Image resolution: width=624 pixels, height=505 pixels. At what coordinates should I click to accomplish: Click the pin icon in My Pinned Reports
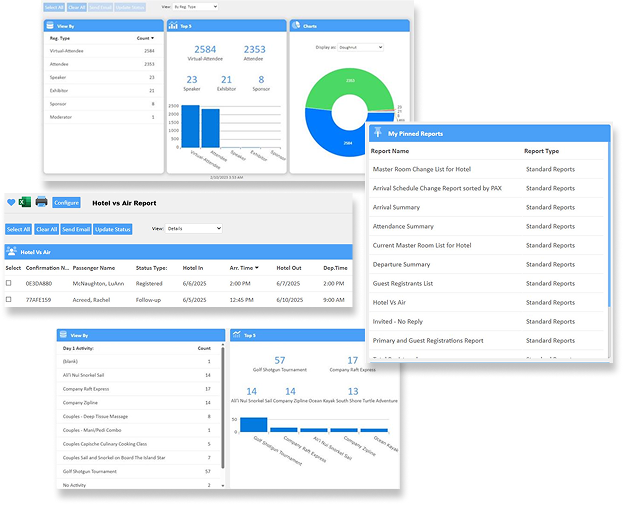coord(378,132)
